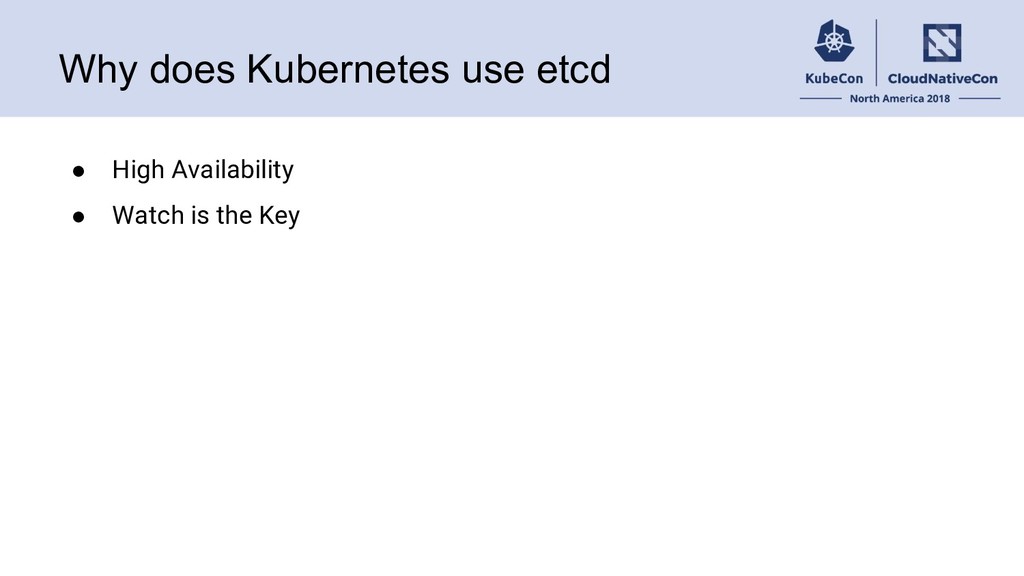
Task: Click the line right of North America 2018
Action: 979,99
